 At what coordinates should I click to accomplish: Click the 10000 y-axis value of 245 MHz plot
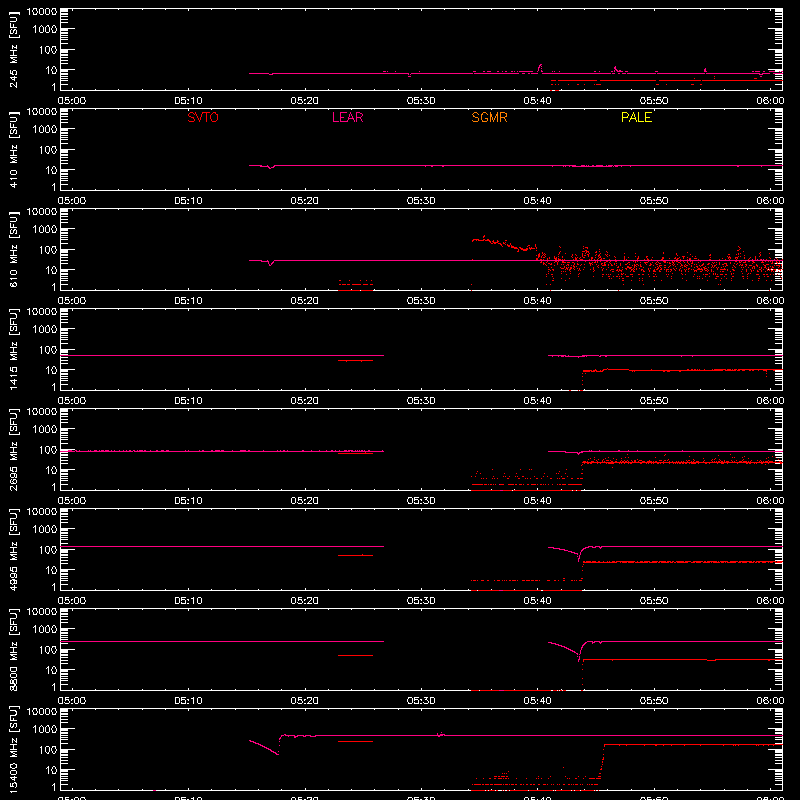42,12
